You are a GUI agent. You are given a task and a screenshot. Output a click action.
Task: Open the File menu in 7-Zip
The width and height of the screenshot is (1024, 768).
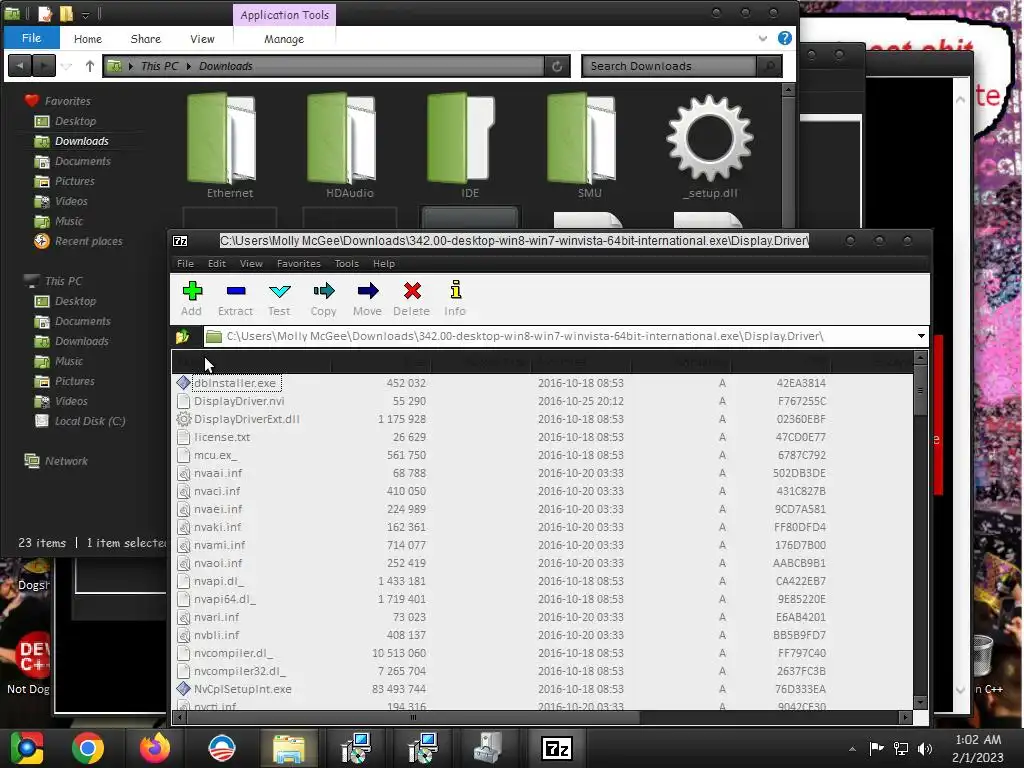[185, 263]
